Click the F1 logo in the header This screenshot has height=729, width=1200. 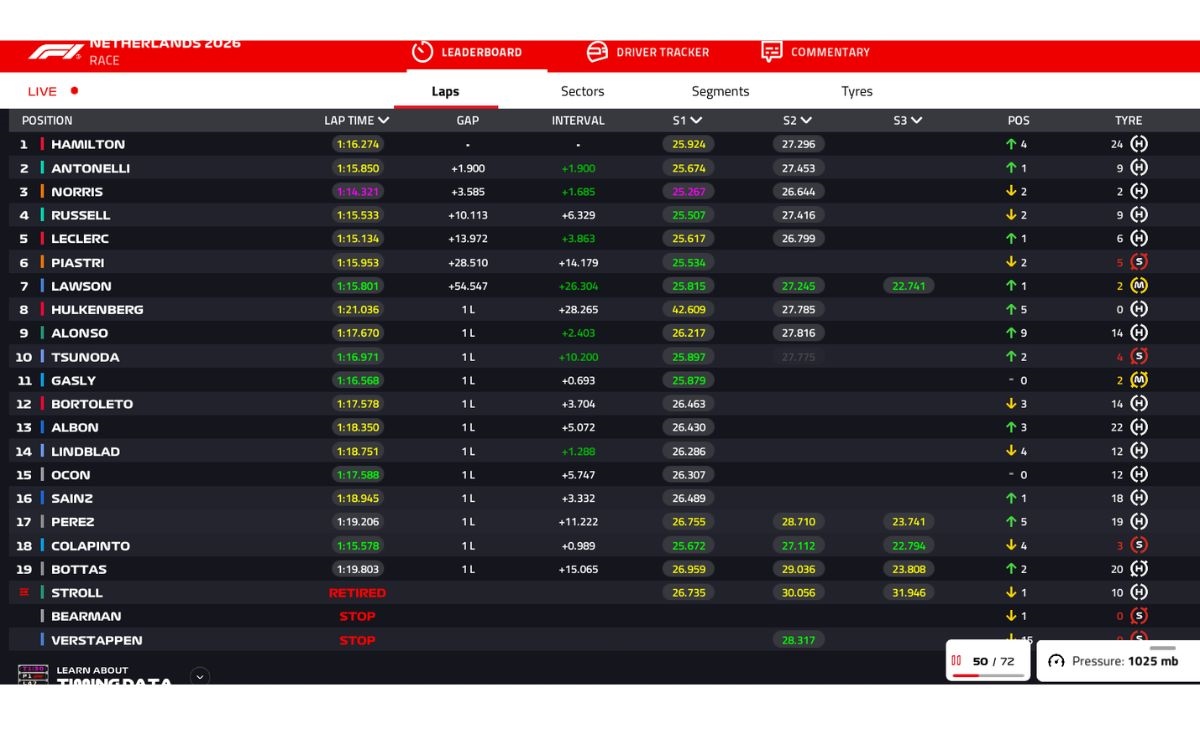tap(55, 52)
